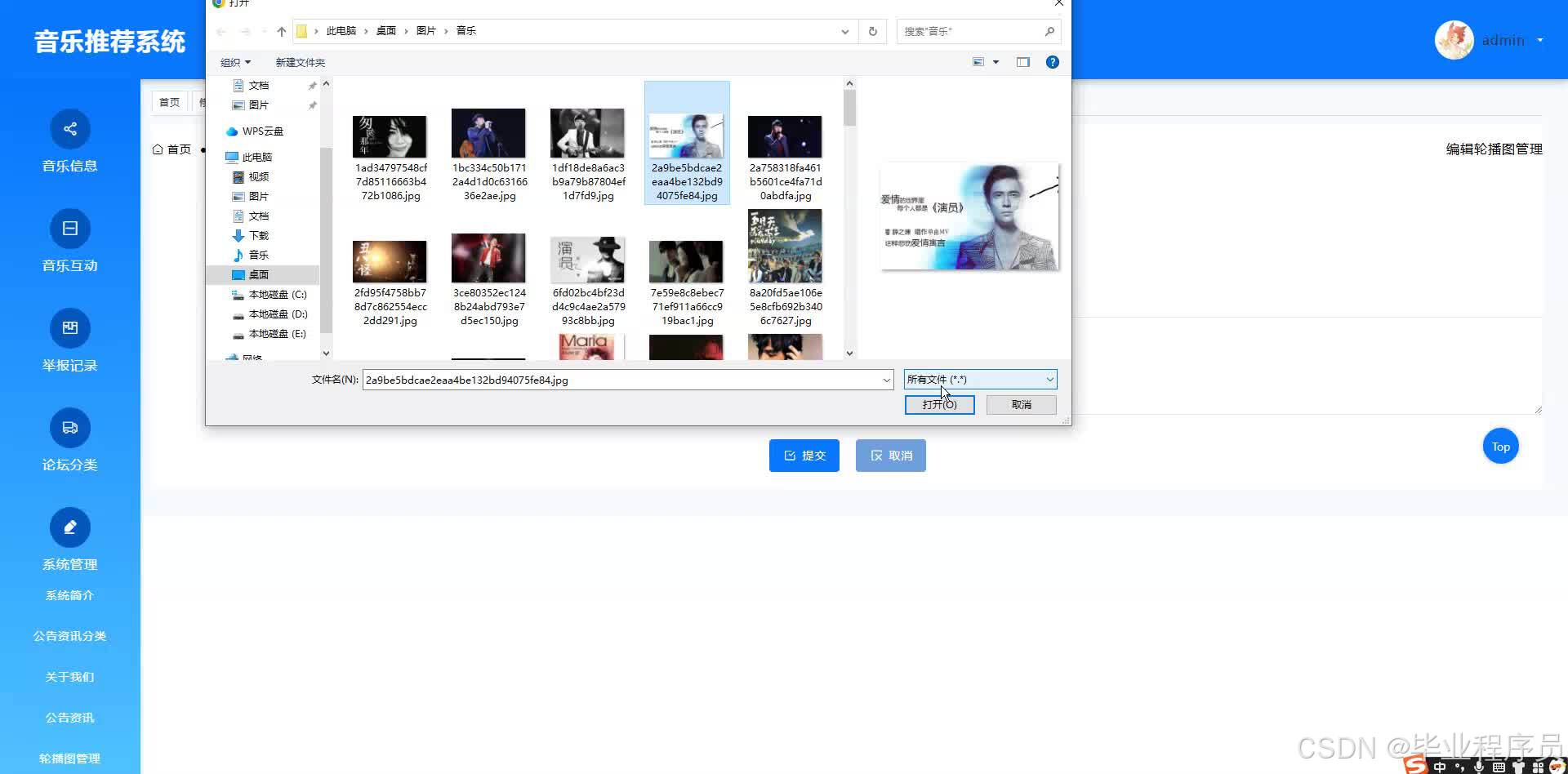1568x774 pixels.
Task: Select thumbnail 3ce80352ec124...jpg
Action: pyautogui.click(x=488, y=258)
